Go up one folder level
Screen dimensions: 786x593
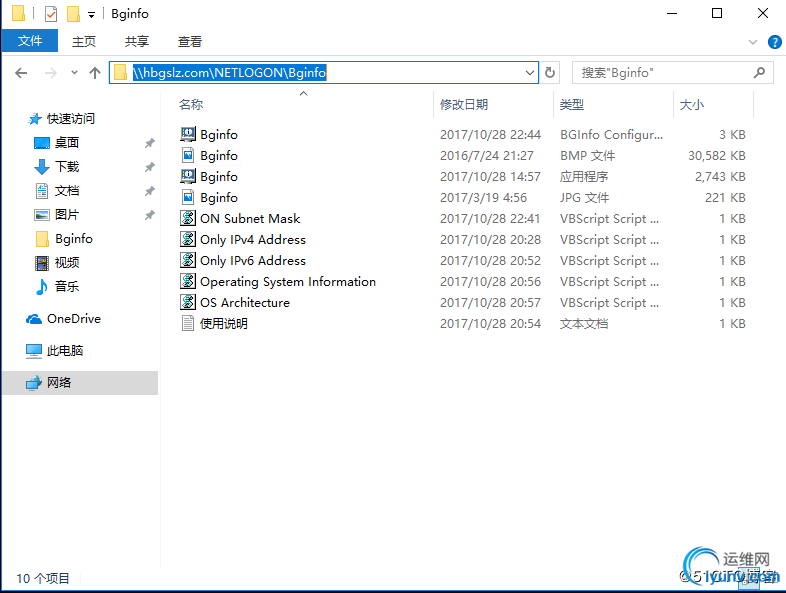point(95,73)
